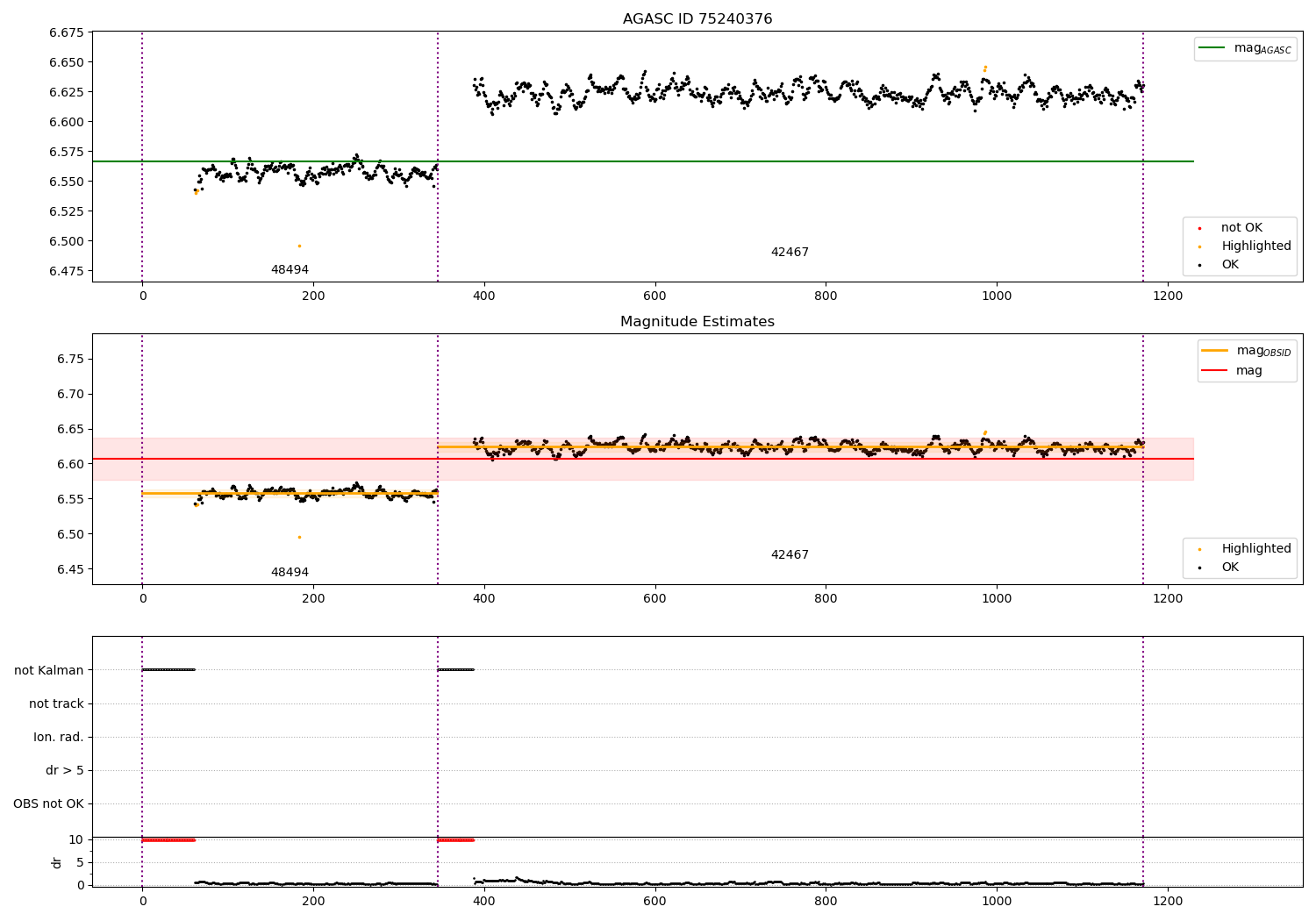
Task: Click the second red dr segment near 350-390
Action: (x=456, y=840)
